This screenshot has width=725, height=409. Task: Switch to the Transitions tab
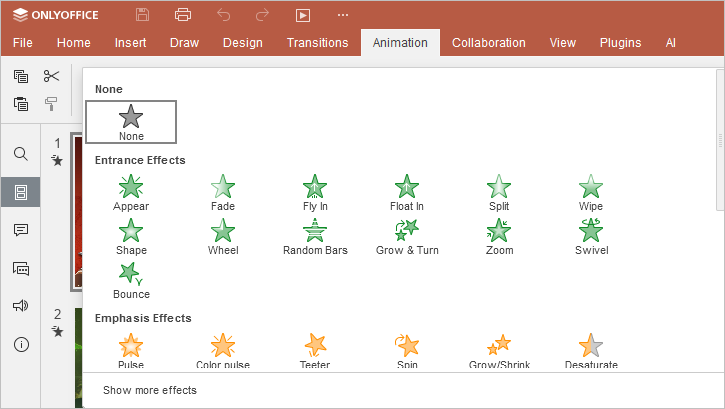(317, 43)
